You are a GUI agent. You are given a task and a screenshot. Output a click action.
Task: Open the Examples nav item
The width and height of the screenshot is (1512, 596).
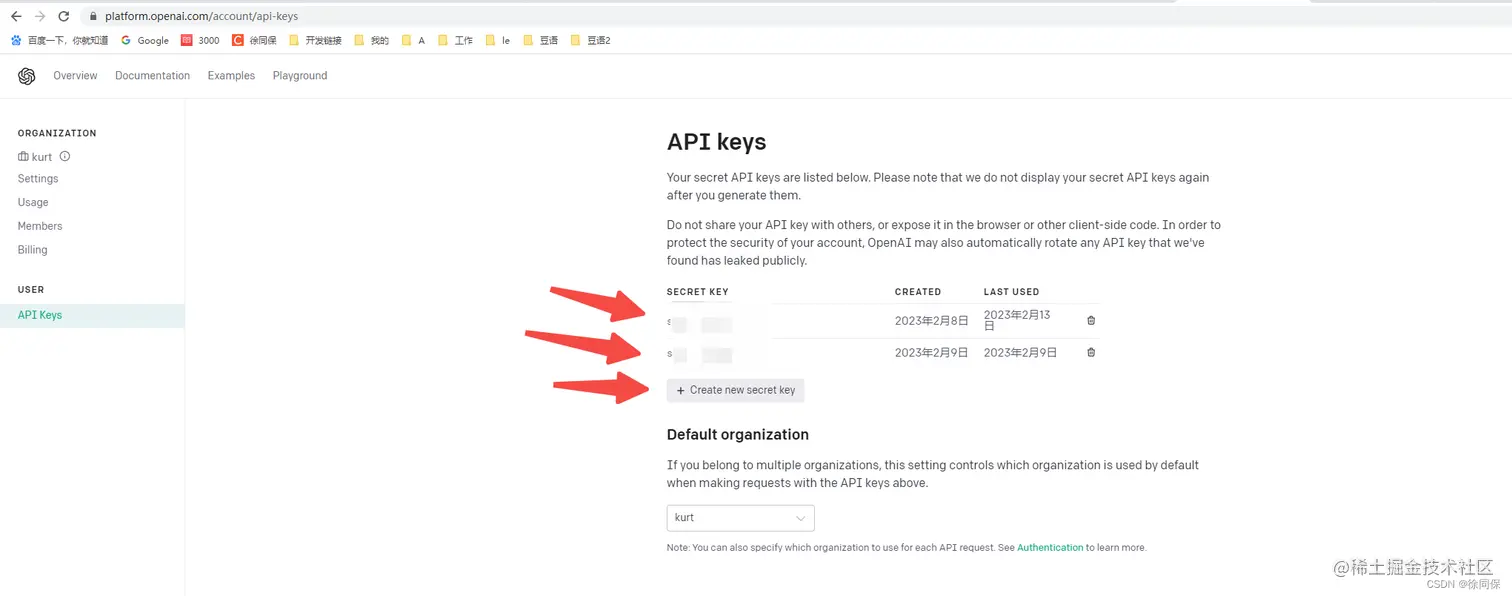(231, 76)
